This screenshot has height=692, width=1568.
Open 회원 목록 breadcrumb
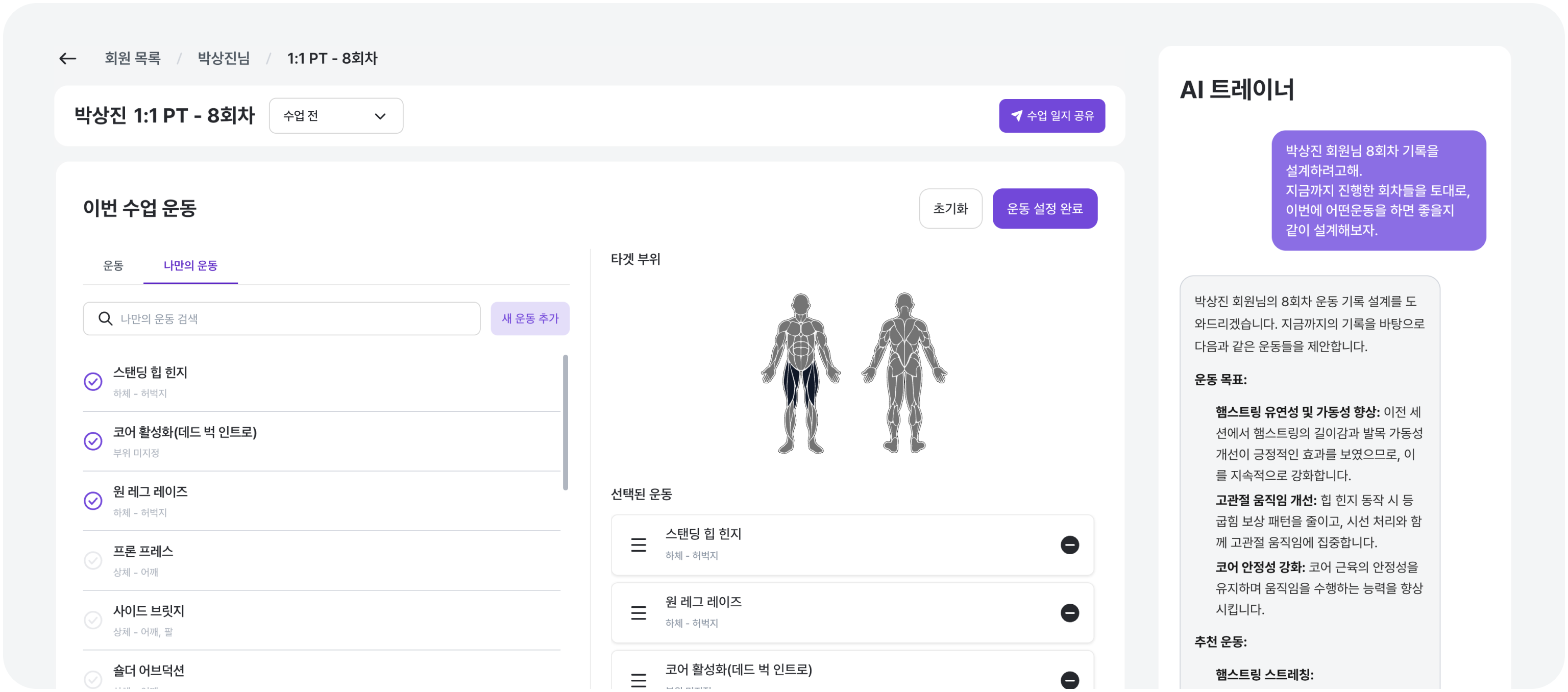click(132, 58)
